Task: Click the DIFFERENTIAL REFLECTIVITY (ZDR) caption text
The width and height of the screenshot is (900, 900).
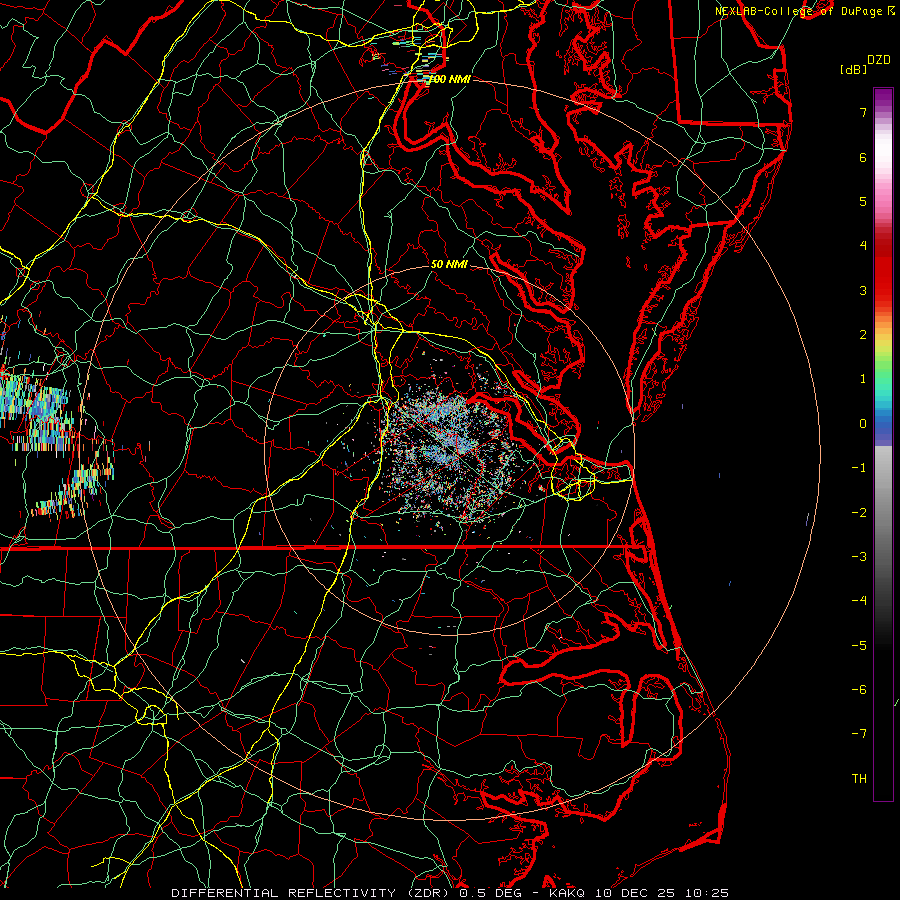Action: click(x=312, y=893)
